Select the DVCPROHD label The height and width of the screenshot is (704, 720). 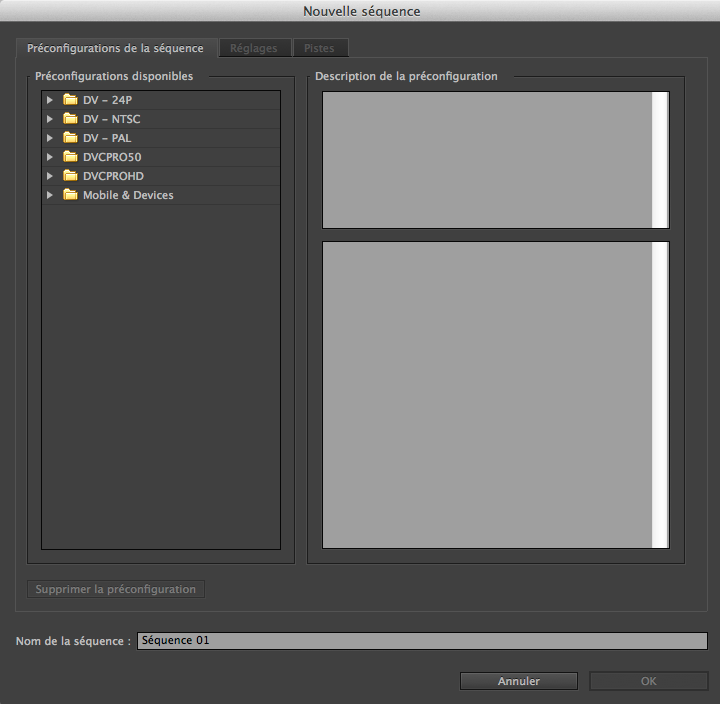113,176
